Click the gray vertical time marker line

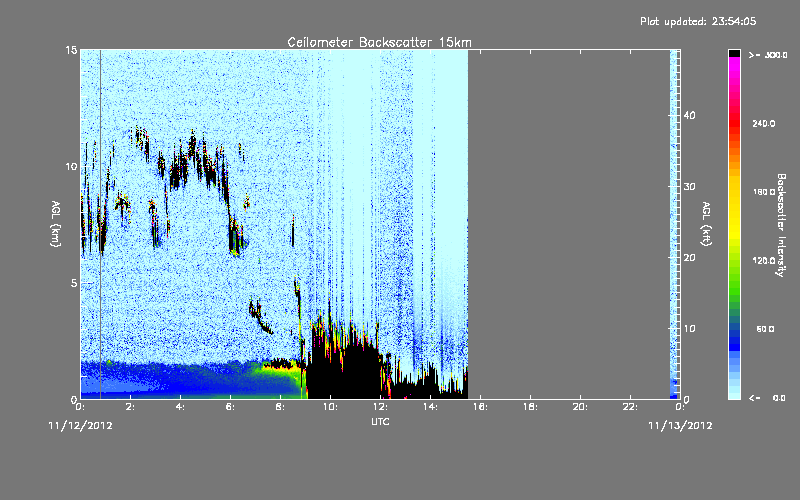coord(101,224)
